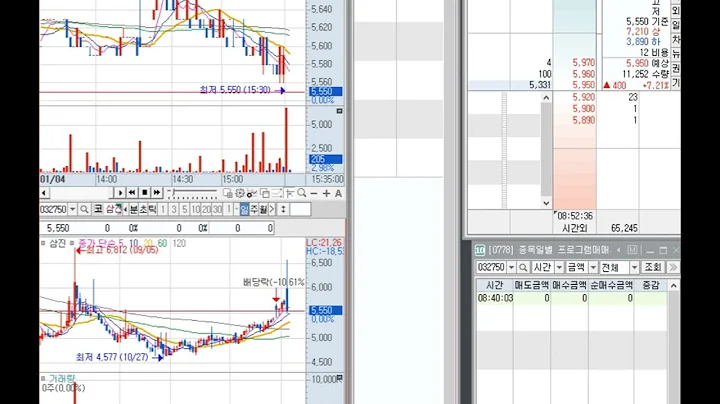Click the 조회 query button
Image resolution: width=720 pixels, height=404 pixels.
(x=652, y=267)
